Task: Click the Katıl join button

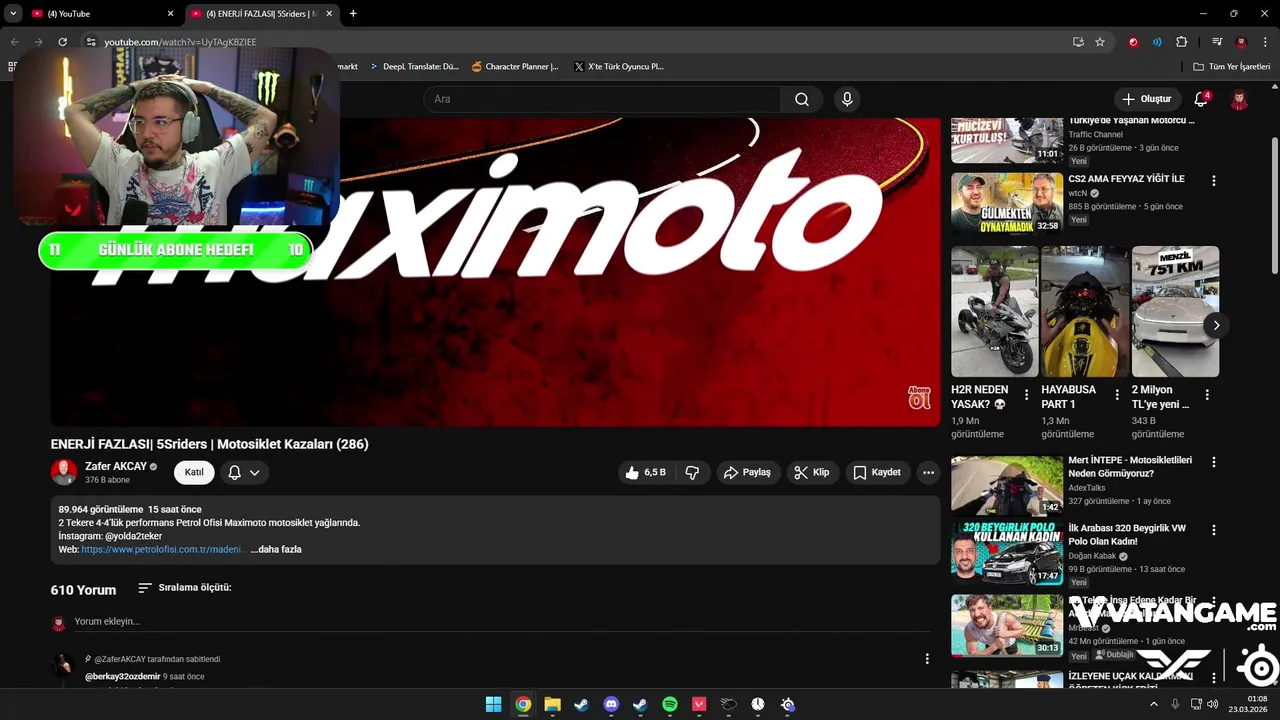Action: tap(194, 473)
